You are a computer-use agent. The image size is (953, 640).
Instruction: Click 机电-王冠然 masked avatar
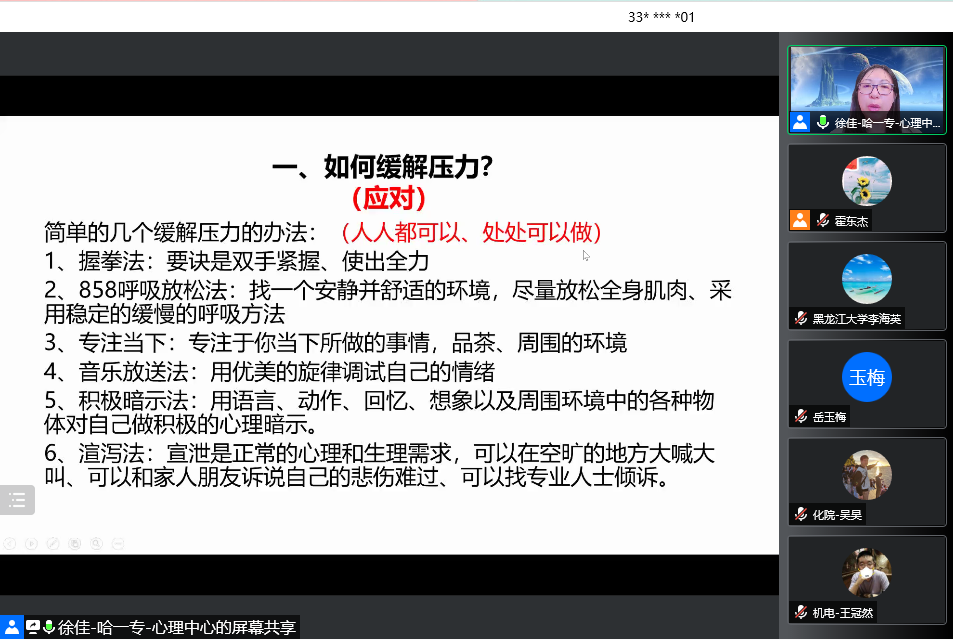pos(867,573)
